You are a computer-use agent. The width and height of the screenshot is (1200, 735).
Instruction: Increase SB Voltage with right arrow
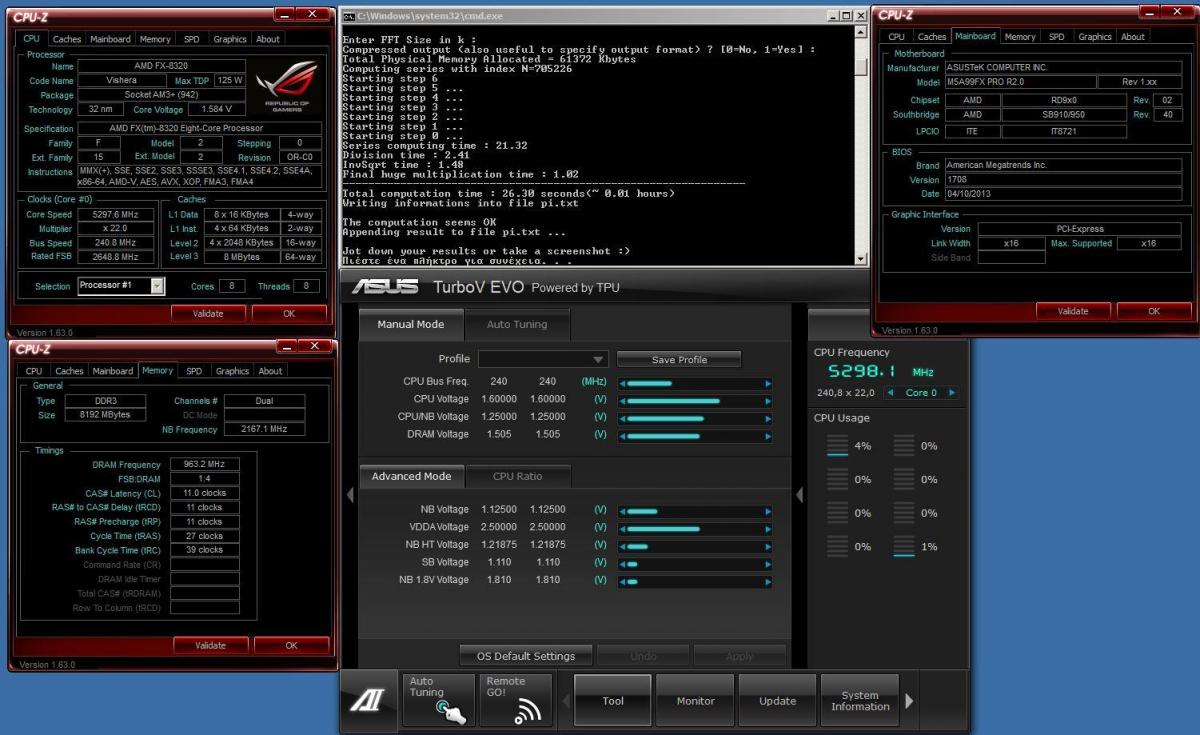click(768, 564)
